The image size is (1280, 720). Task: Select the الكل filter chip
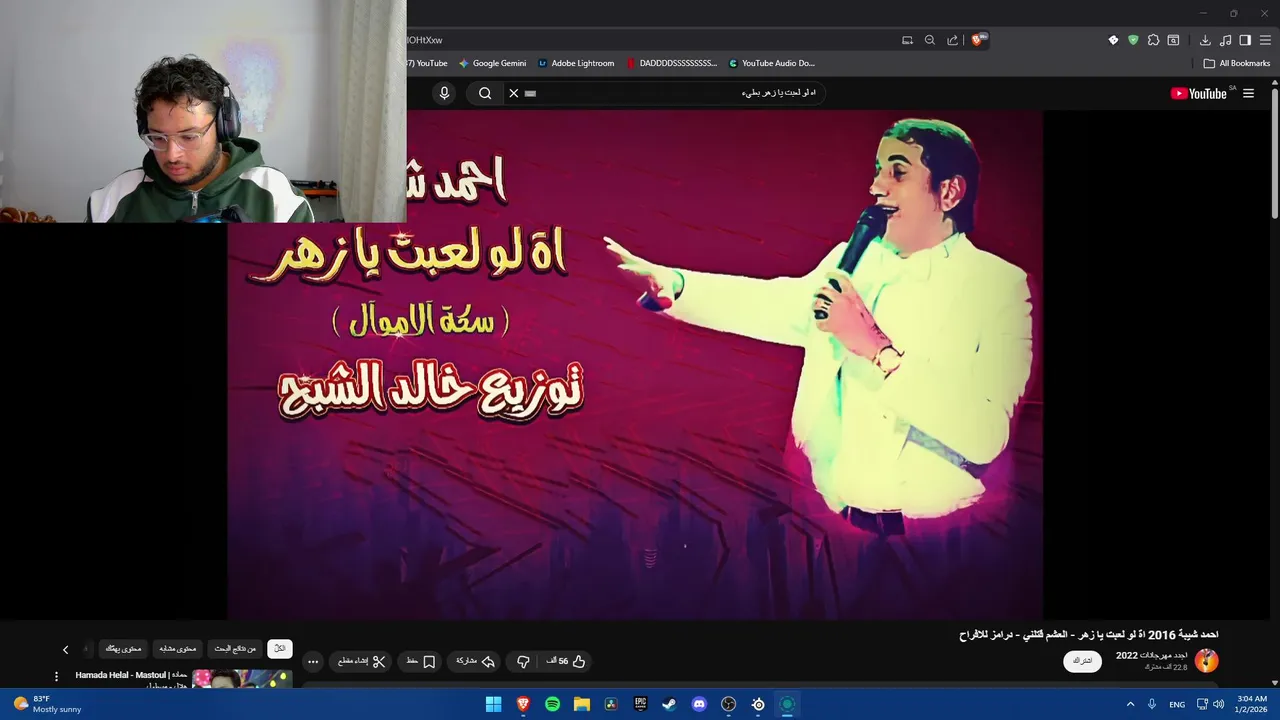[280, 648]
